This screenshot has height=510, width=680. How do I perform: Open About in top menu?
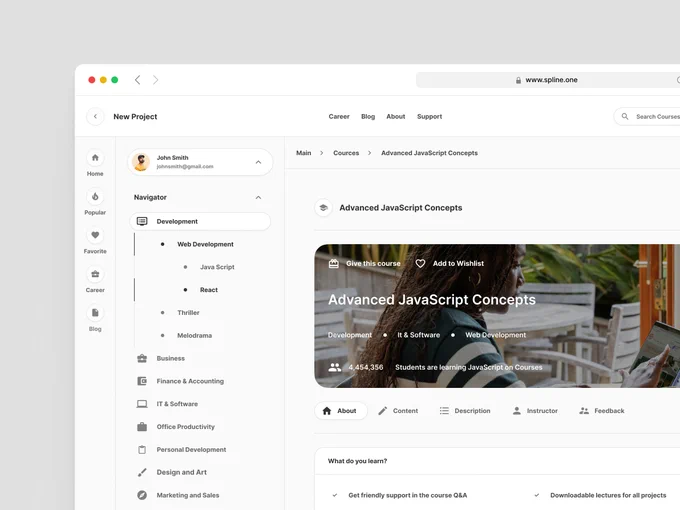click(x=396, y=117)
